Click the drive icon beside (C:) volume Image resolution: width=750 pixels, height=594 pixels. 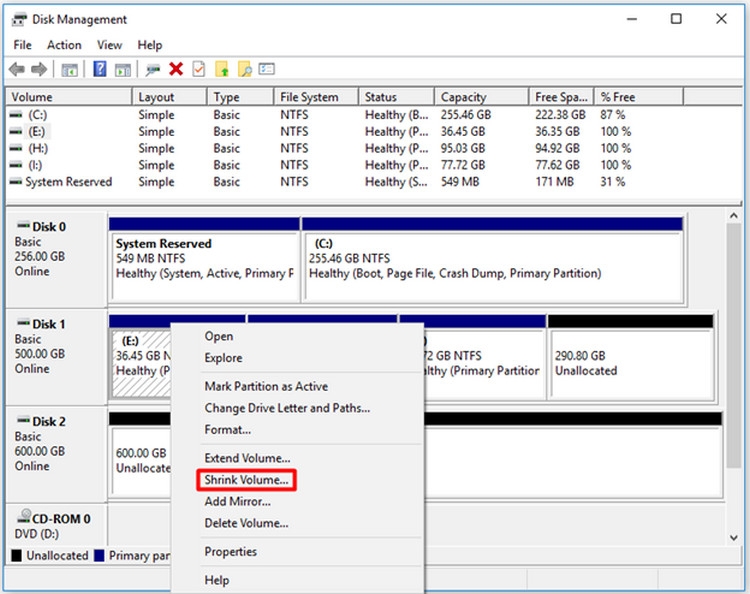(16, 115)
